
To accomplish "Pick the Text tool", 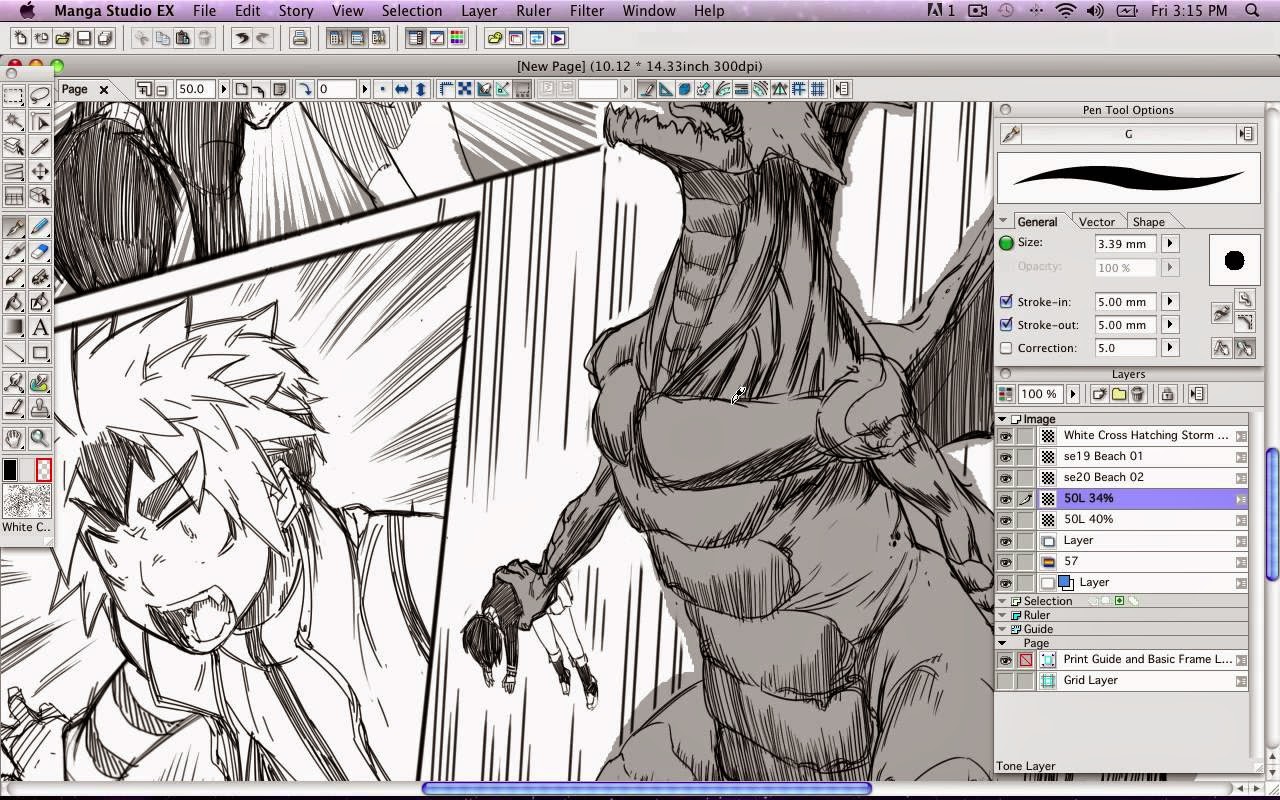I will click(x=40, y=328).
